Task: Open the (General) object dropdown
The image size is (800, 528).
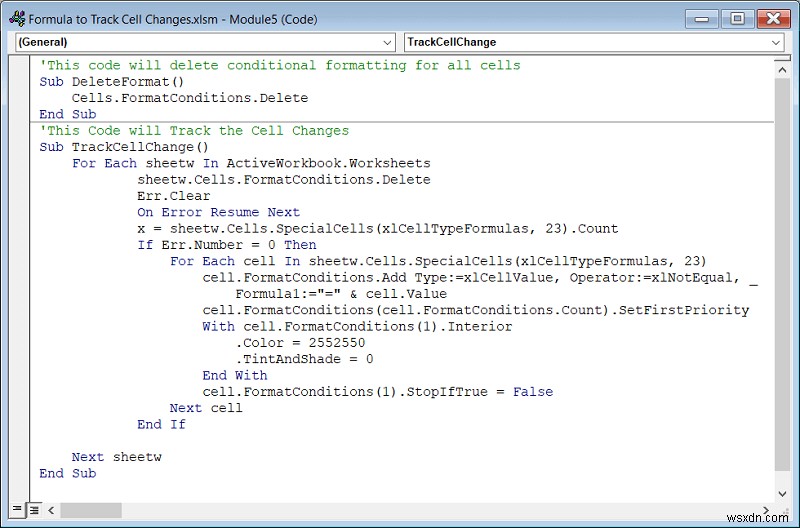Action: 205,42
